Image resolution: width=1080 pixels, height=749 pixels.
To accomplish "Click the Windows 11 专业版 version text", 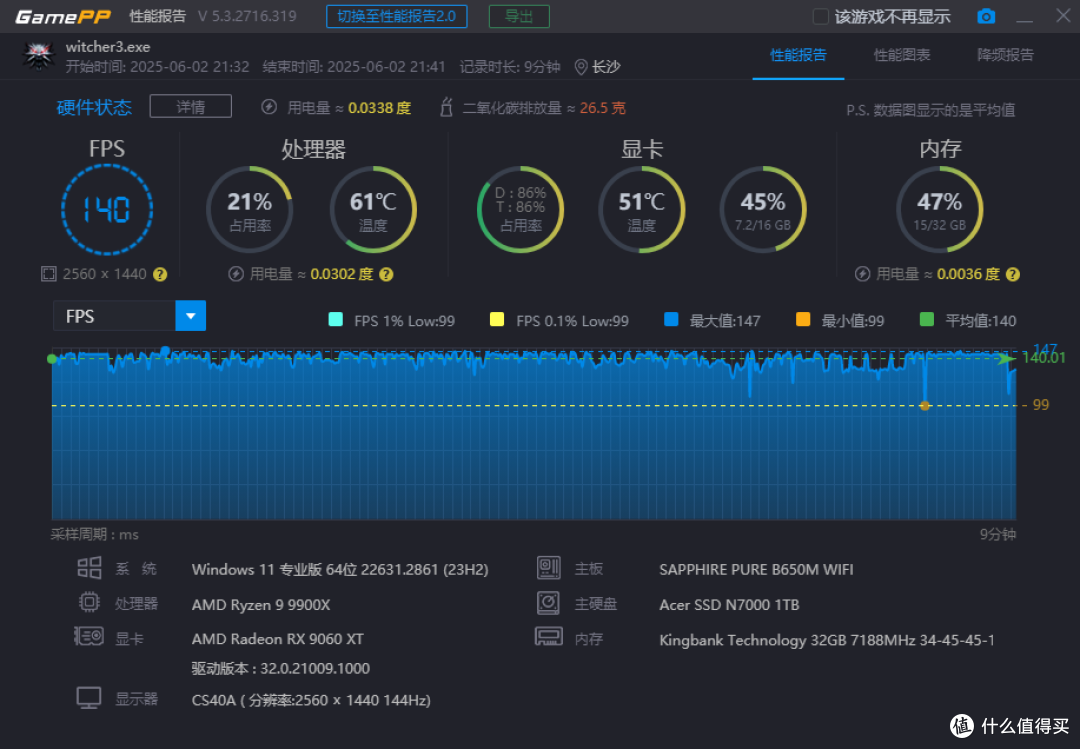I will coord(340,570).
